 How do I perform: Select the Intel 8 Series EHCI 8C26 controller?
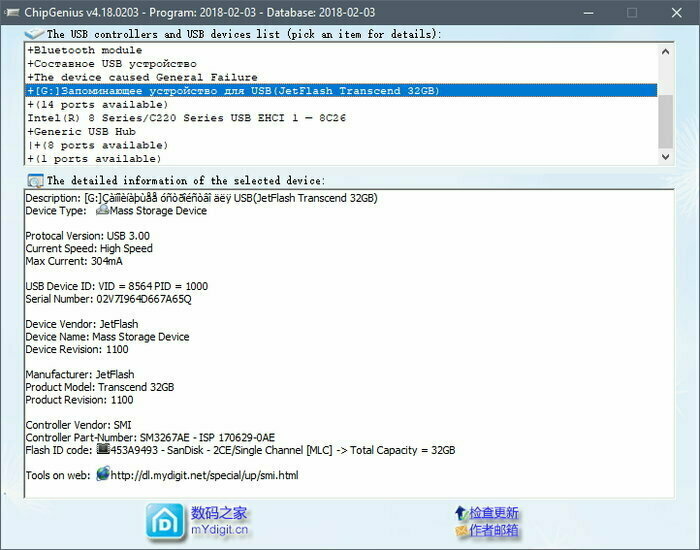[x=341, y=118]
